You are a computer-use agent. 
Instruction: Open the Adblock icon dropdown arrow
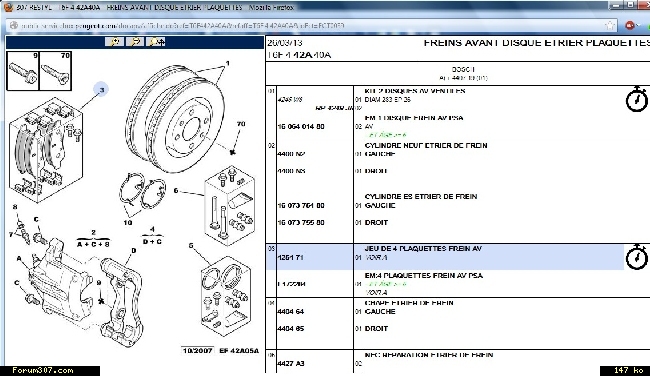coord(637,26)
